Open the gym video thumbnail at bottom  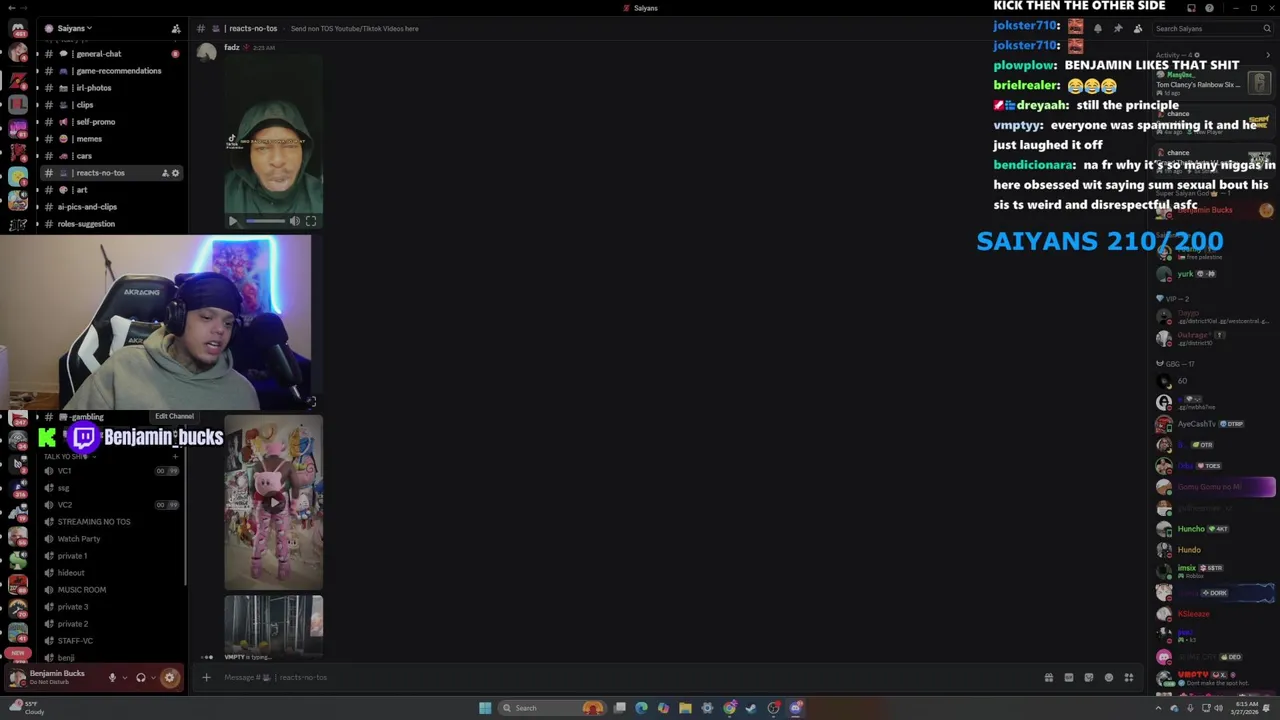[x=274, y=624]
